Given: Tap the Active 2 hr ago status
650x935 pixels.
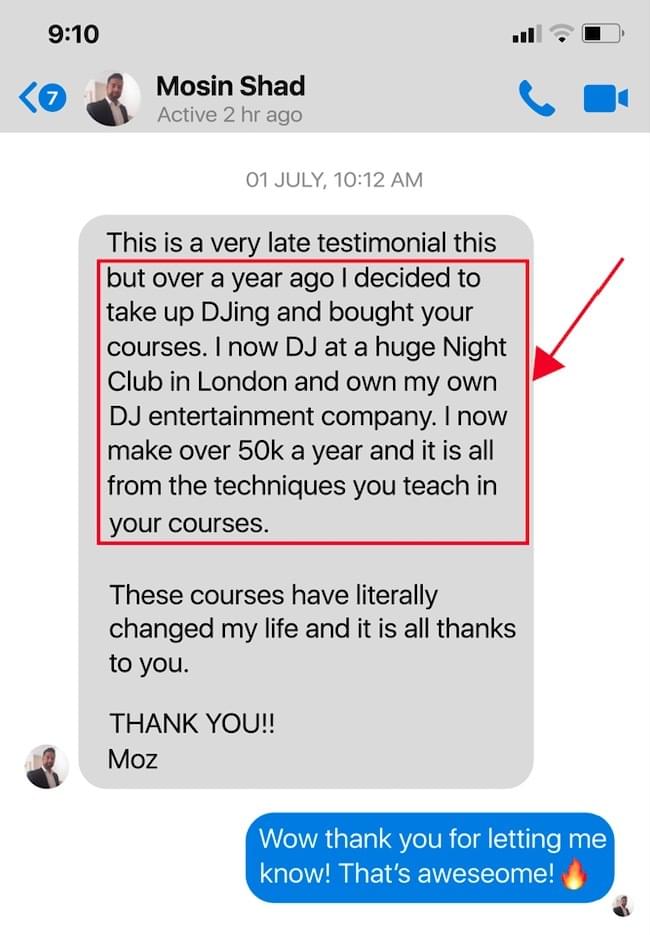Looking at the screenshot, I should point(230,114).
